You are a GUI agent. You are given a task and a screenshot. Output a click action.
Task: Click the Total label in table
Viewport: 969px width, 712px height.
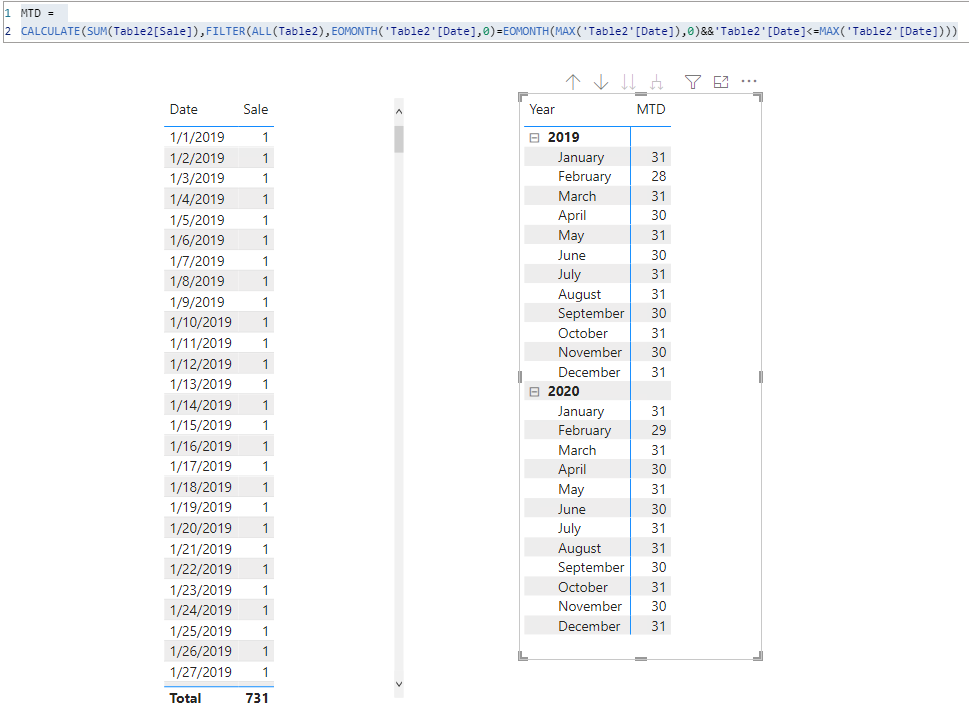click(185, 698)
